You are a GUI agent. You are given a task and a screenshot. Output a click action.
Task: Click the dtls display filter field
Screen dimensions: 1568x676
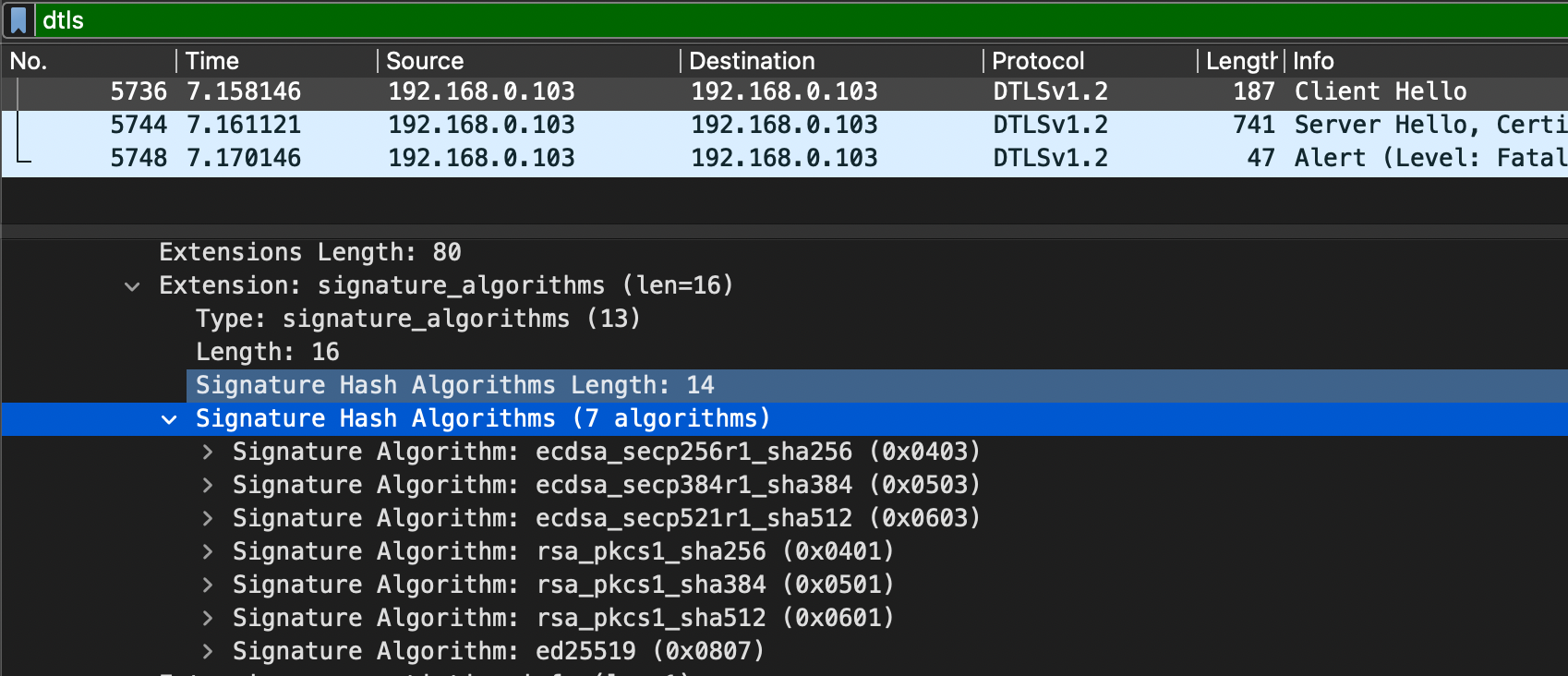coord(800,20)
